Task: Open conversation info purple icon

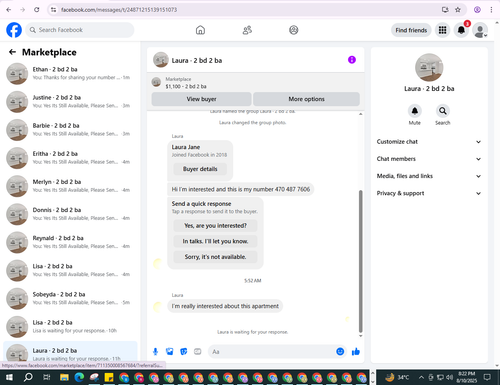Action: coord(352,60)
